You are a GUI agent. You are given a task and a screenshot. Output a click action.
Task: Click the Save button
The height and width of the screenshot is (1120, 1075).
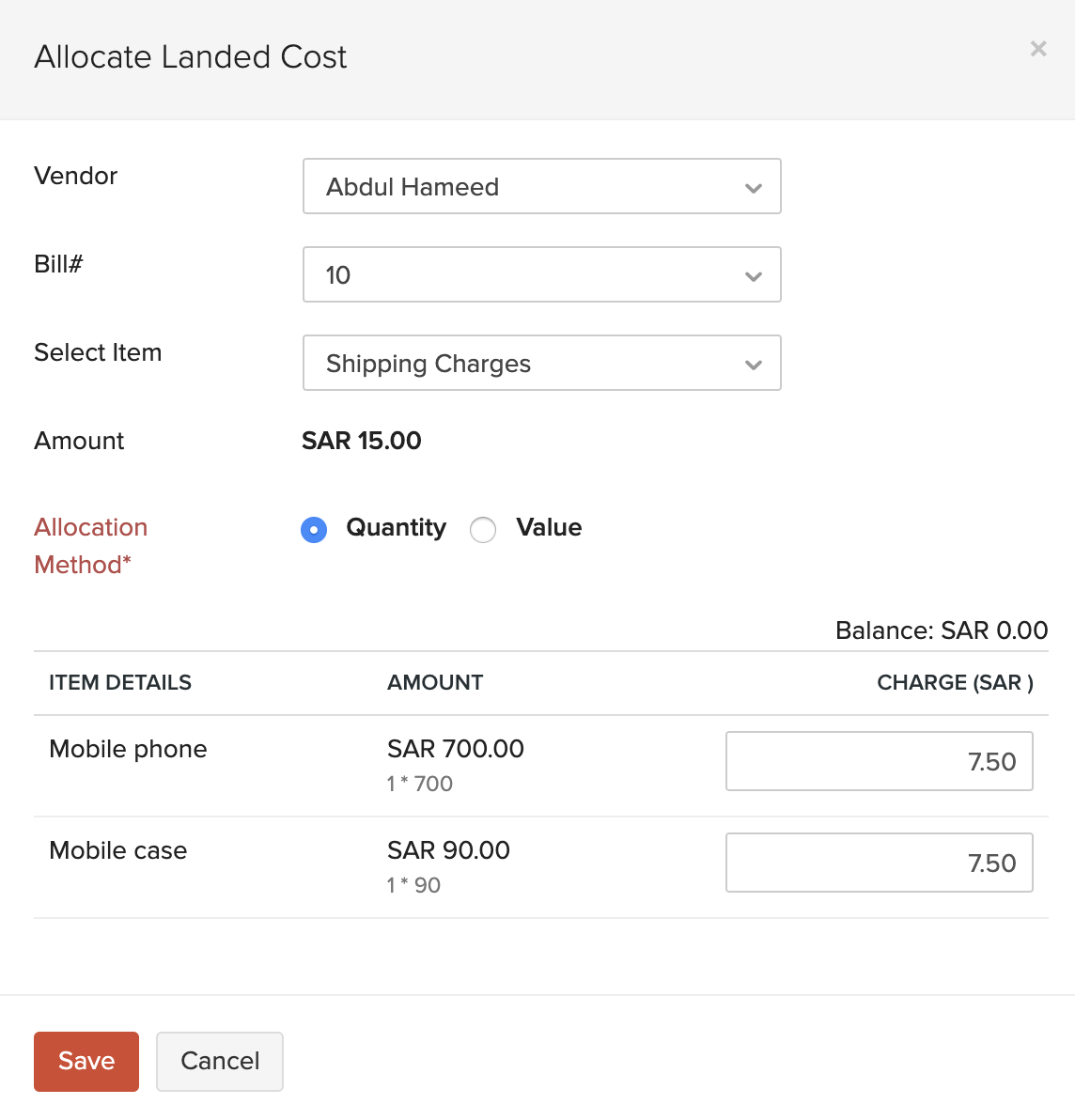point(86,1061)
